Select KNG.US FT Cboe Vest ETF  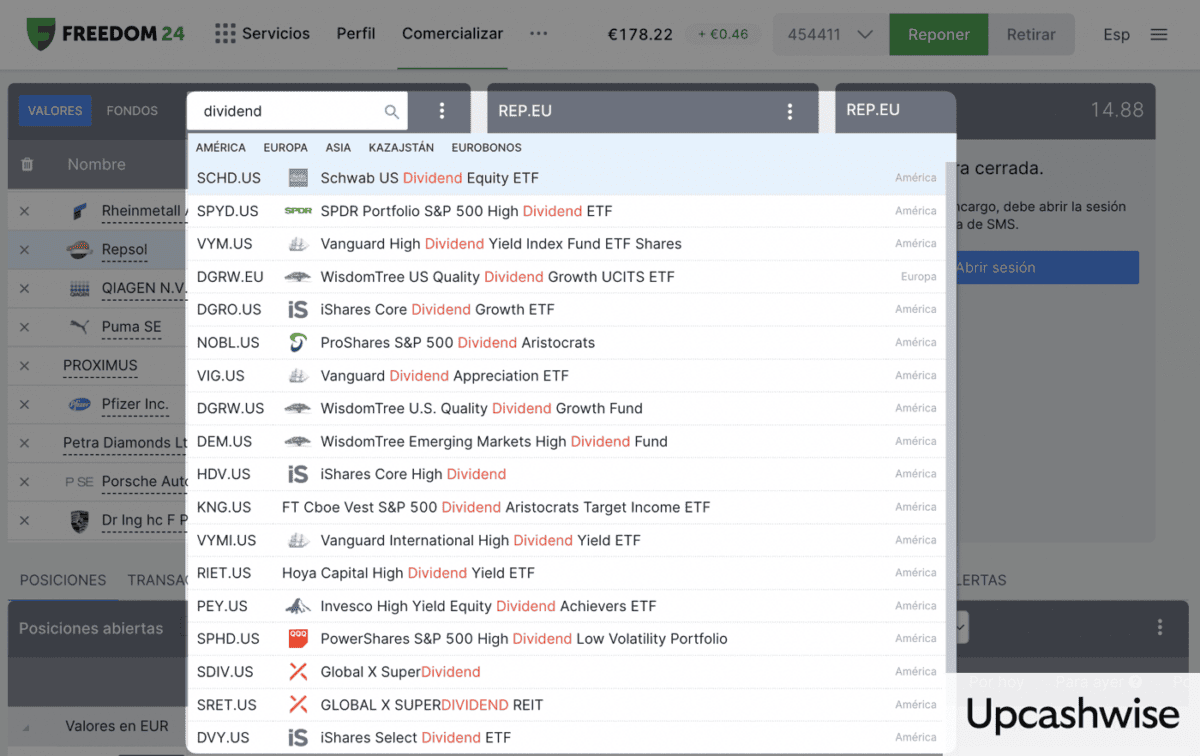pos(566,507)
